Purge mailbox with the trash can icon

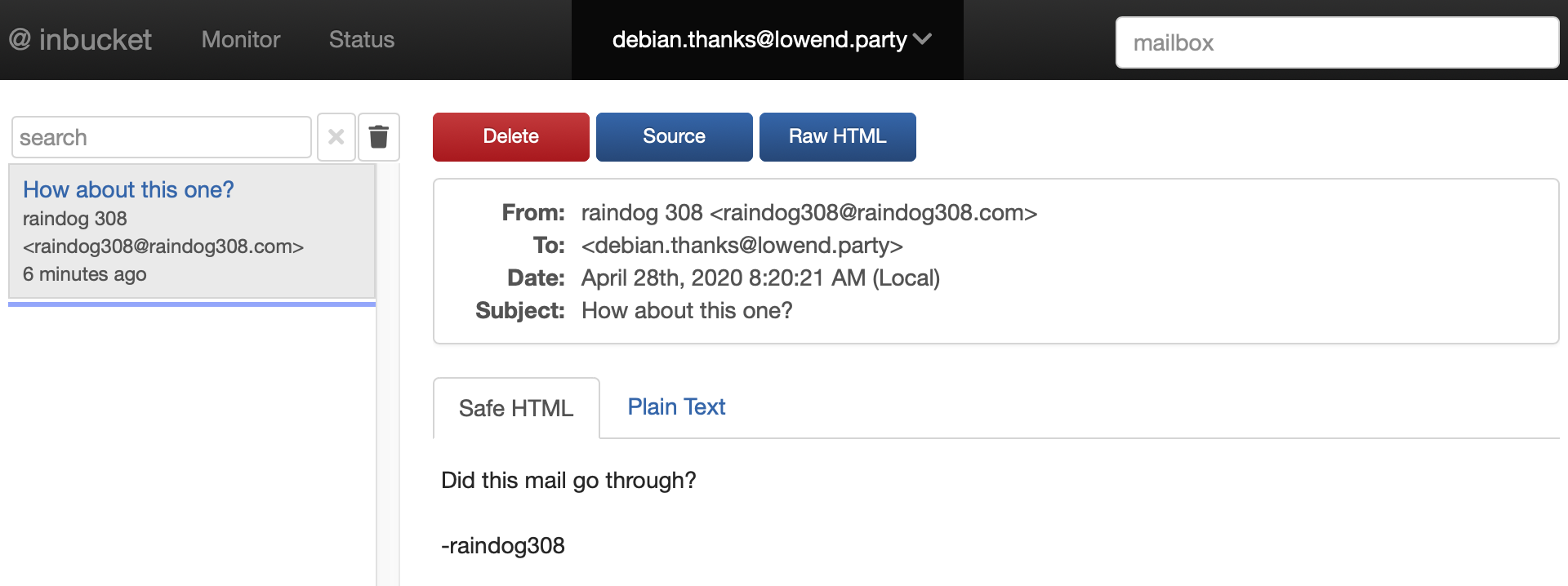[379, 136]
